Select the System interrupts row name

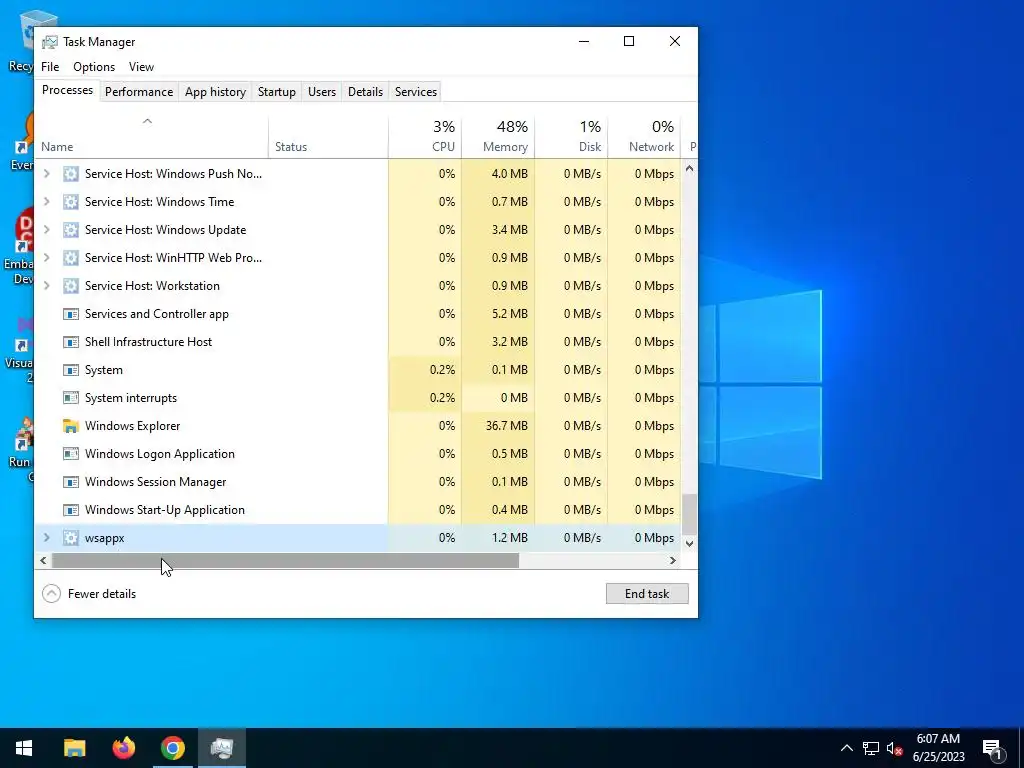coord(131,398)
